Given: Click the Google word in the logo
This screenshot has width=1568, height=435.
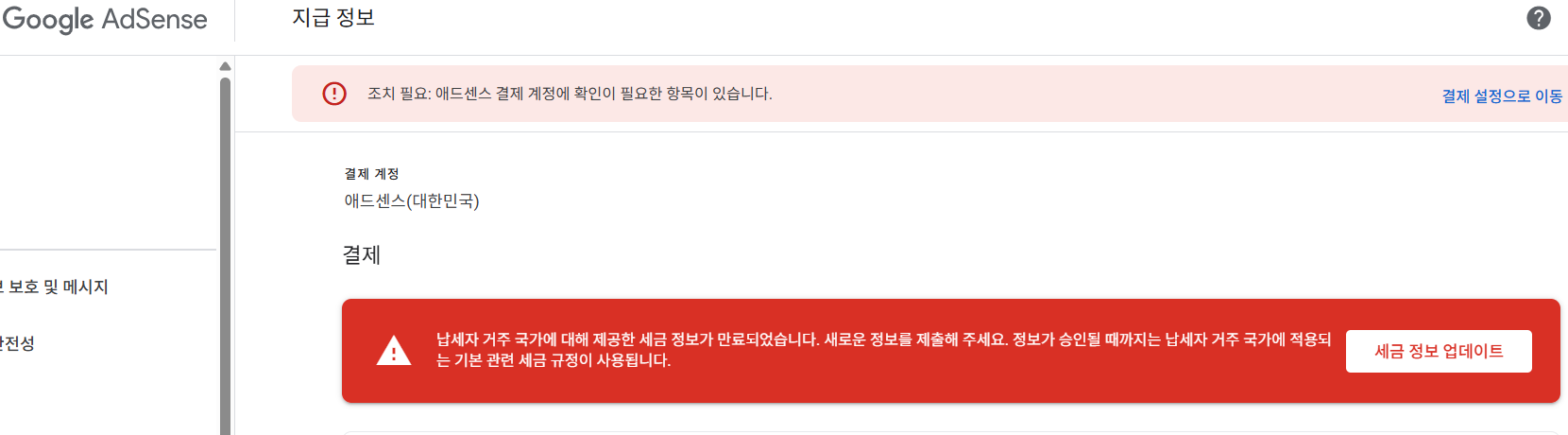Looking at the screenshot, I should pos(47,19).
